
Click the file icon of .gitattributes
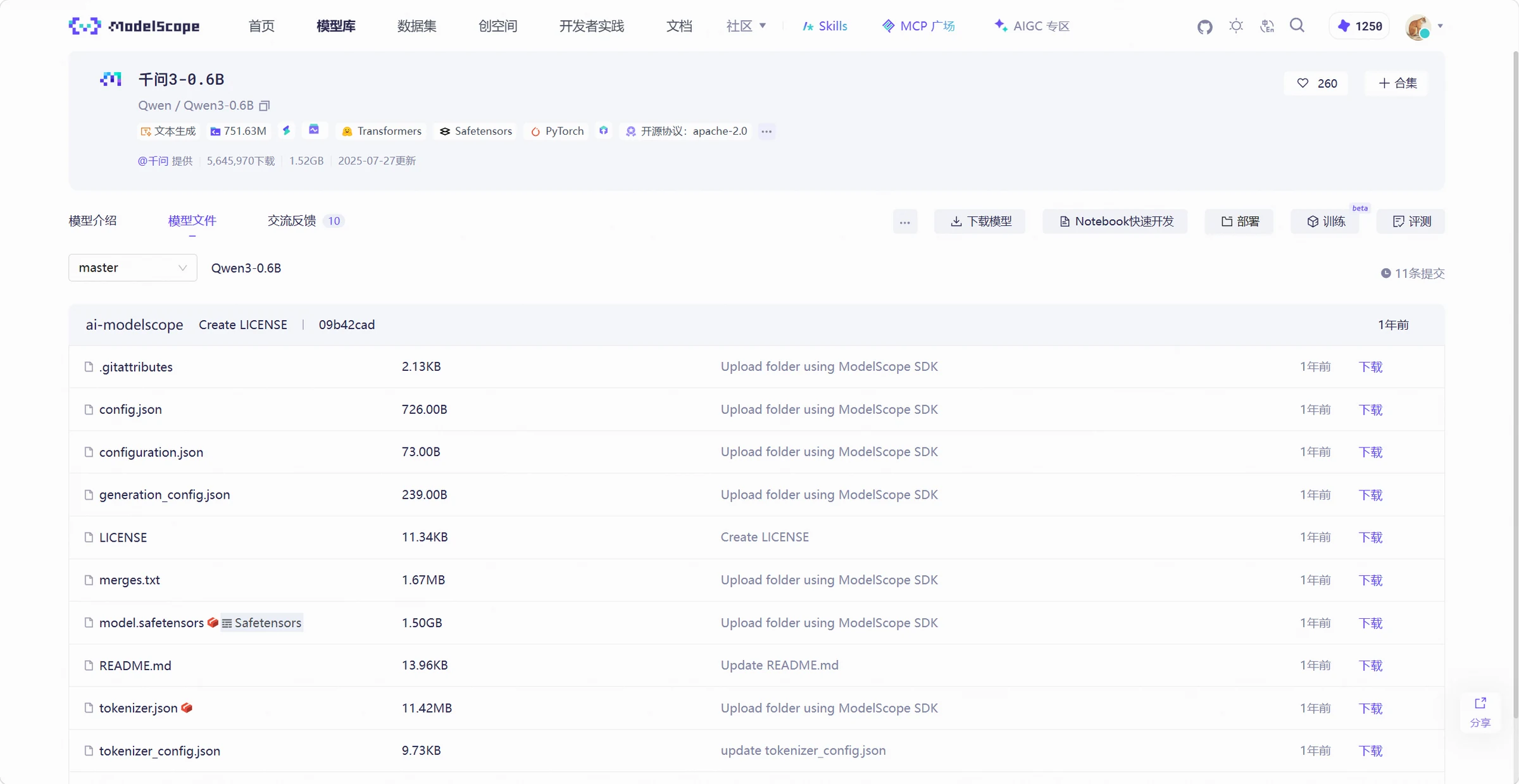(89, 367)
